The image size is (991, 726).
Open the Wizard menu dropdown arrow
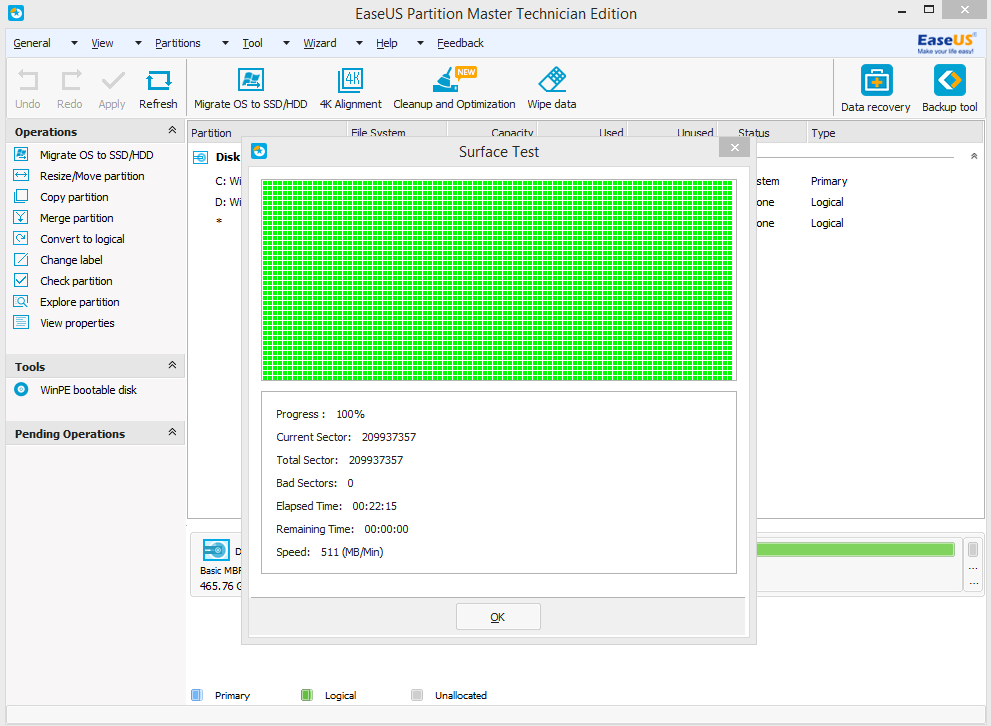pos(359,43)
